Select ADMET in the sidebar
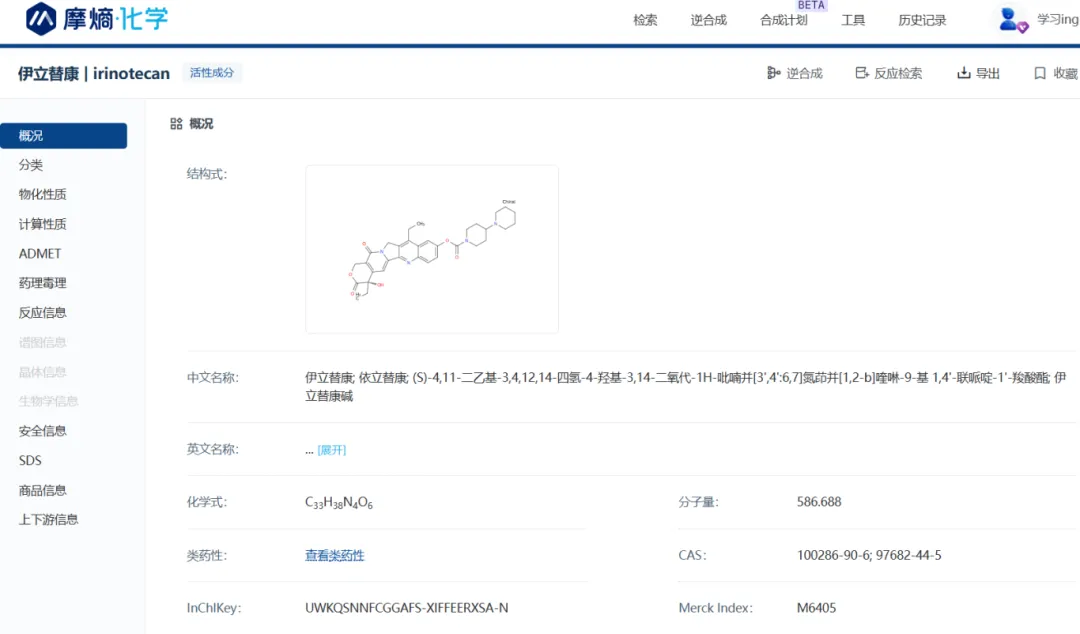 [40, 254]
